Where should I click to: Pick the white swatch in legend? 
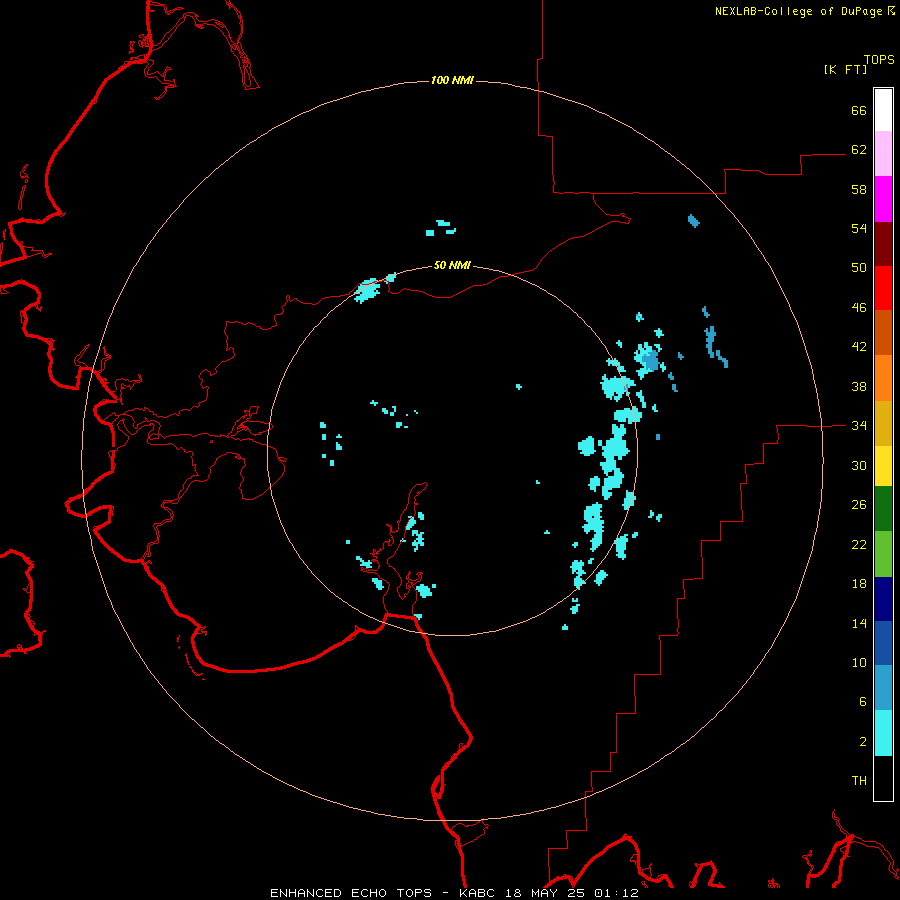point(883,110)
